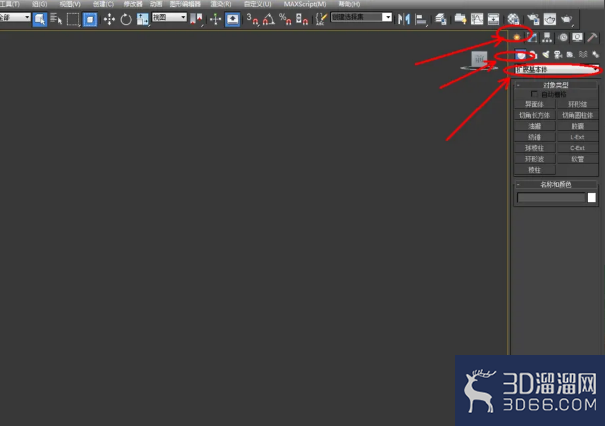Activate the Select and Move tool
Screen dimensions: 605x426
tap(110, 19)
